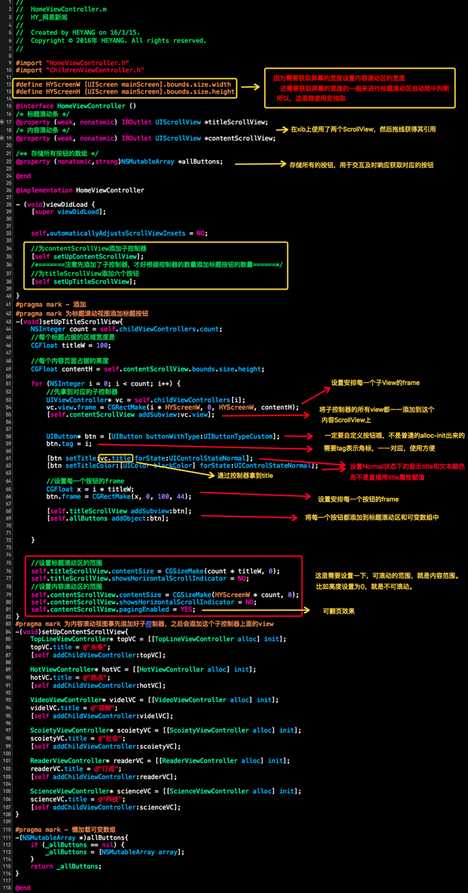This screenshot has height=893, width=468.
Task: Click the #define HYScreenH macro line
Action: pos(125,91)
